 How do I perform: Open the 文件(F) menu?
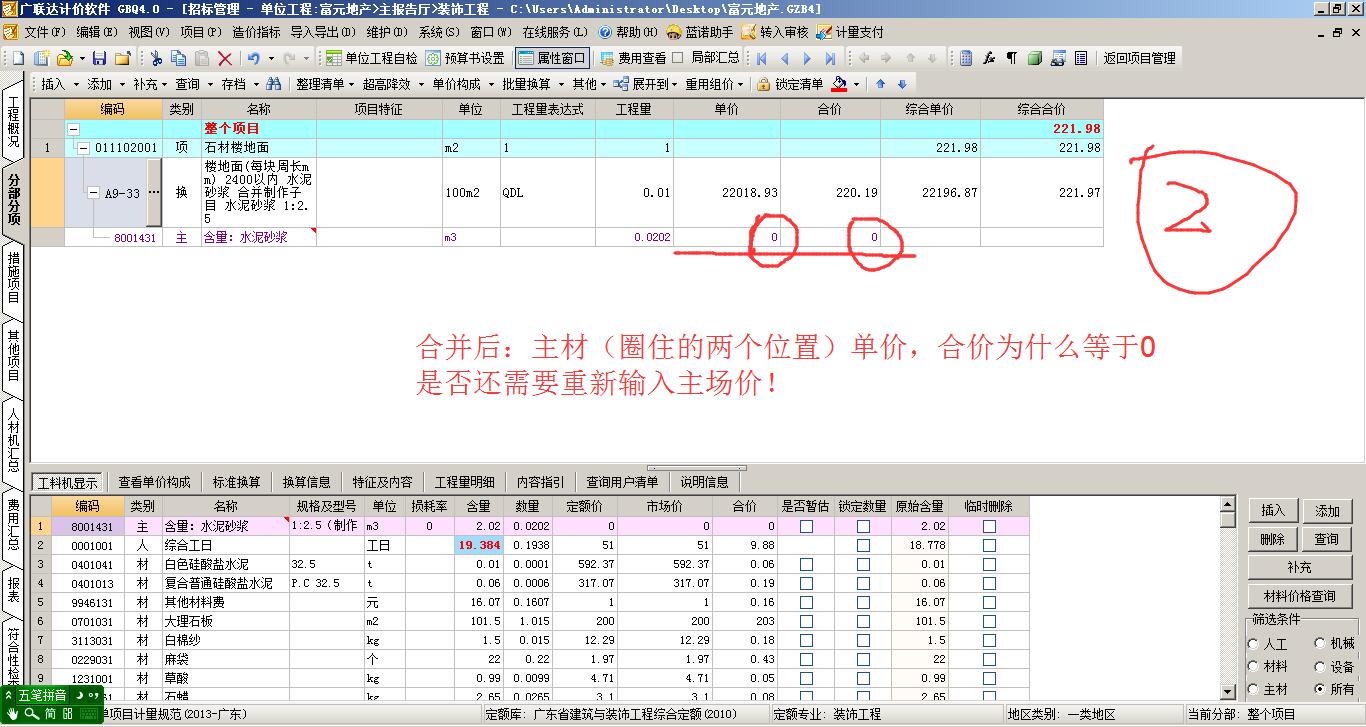click(44, 32)
